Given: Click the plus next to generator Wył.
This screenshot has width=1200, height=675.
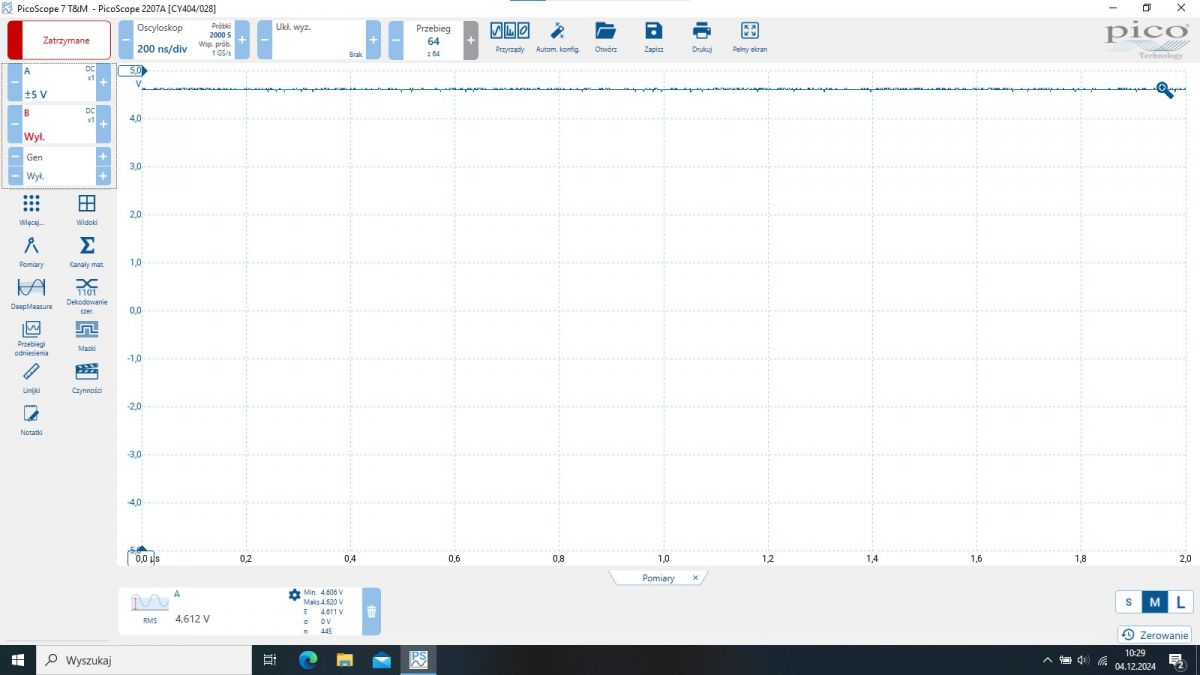Looking at the screenshot, I should coord(103,176).
